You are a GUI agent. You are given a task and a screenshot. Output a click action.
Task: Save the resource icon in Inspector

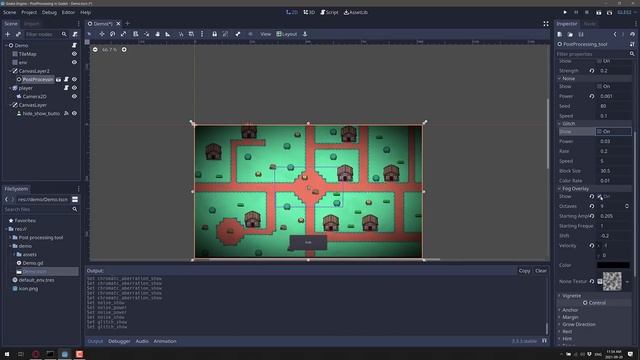581,35
